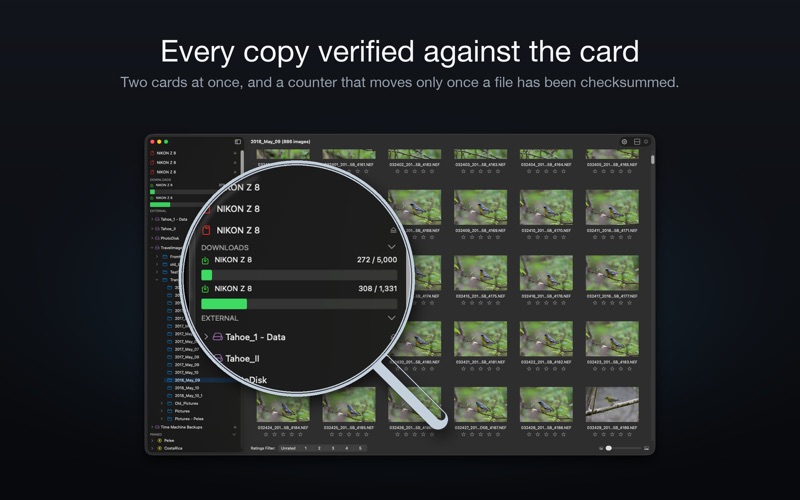Click the green download icon beside 272 / 5,000
The height and width of the screenshot is (500, 800).
point(205,260)
